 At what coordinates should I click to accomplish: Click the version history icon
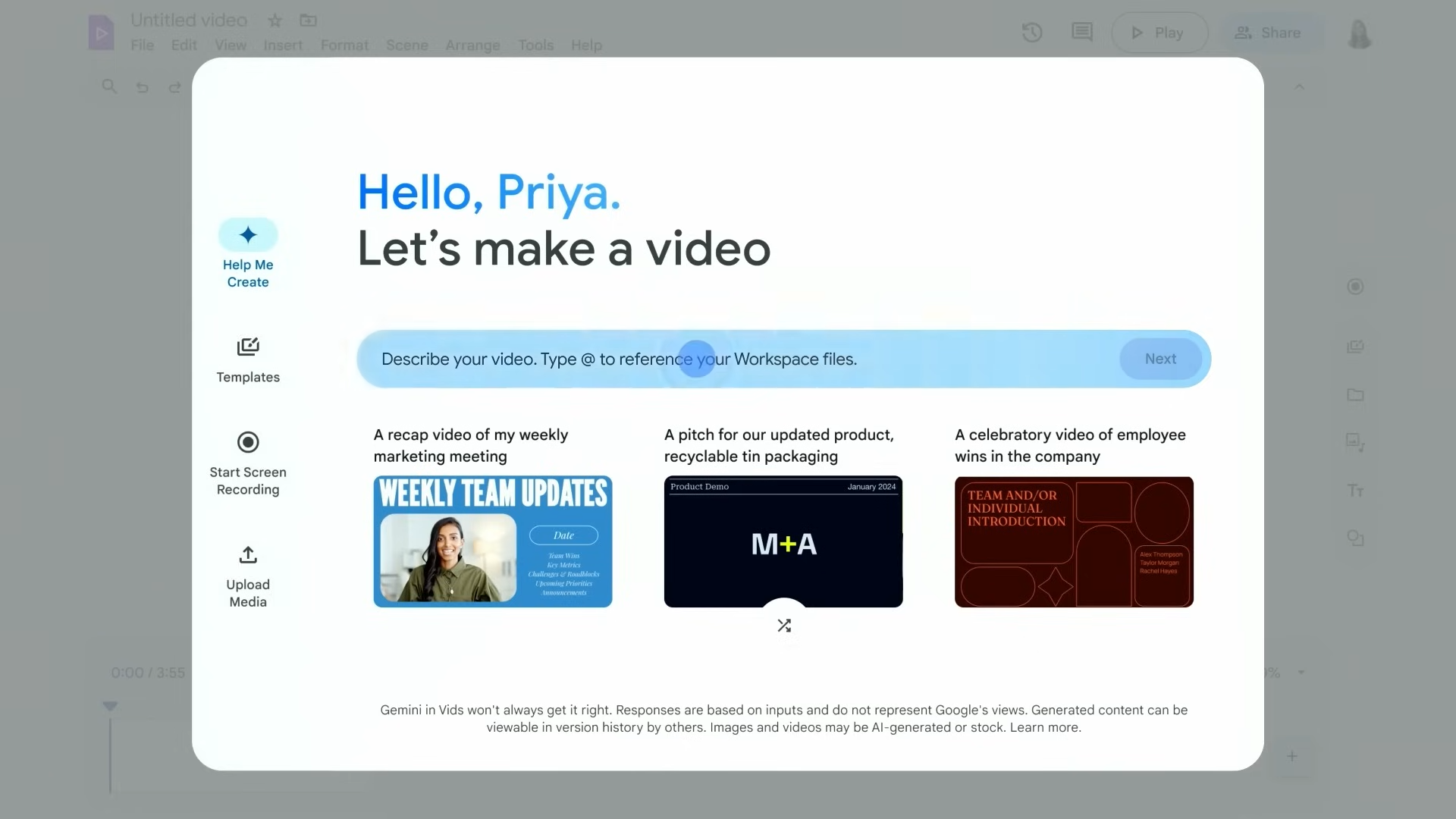[1032, 32]
